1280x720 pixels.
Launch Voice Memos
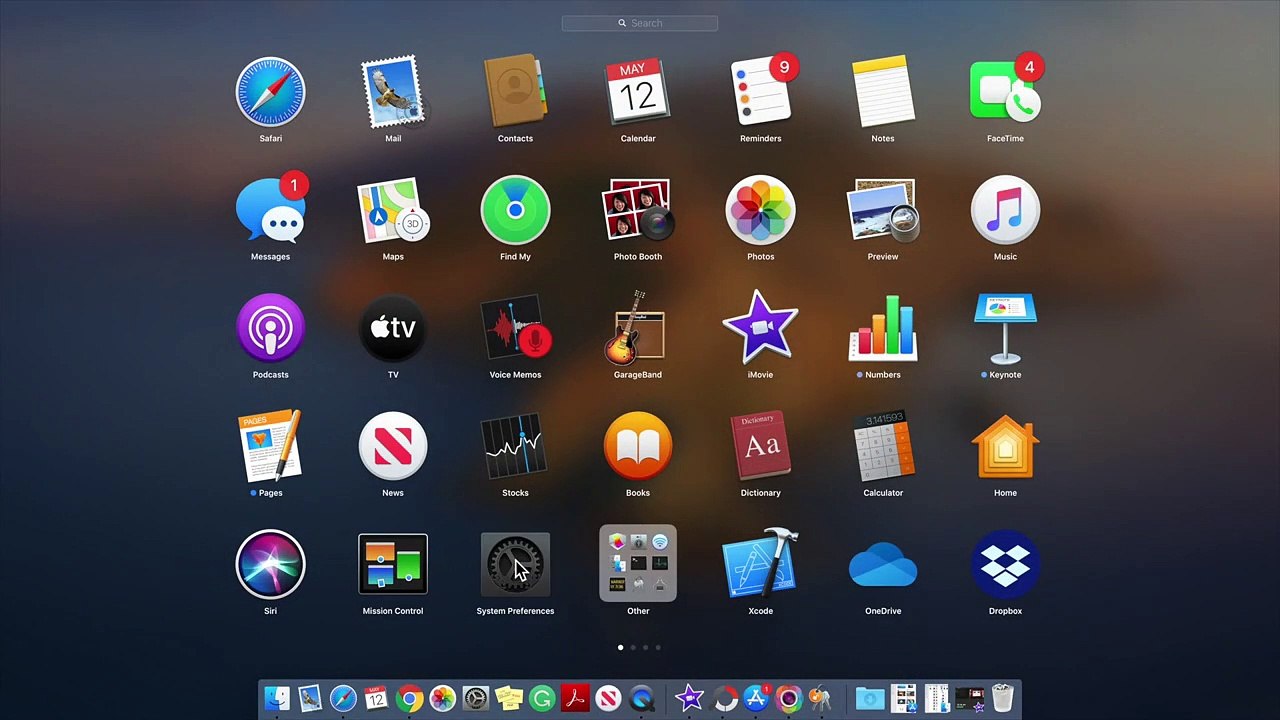click(x=515, y=328)
